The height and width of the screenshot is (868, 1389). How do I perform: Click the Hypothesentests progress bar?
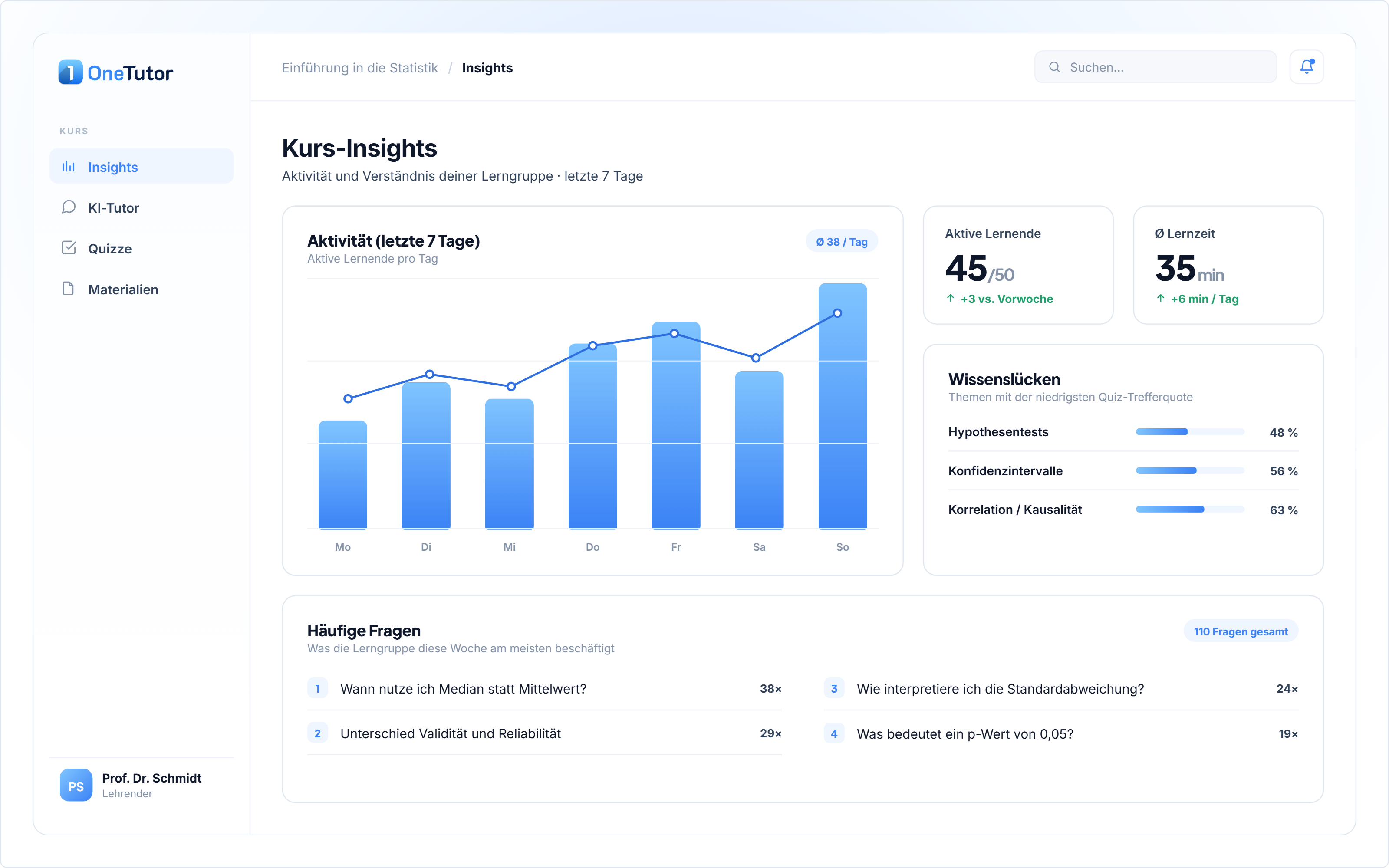coord(1190,432)
